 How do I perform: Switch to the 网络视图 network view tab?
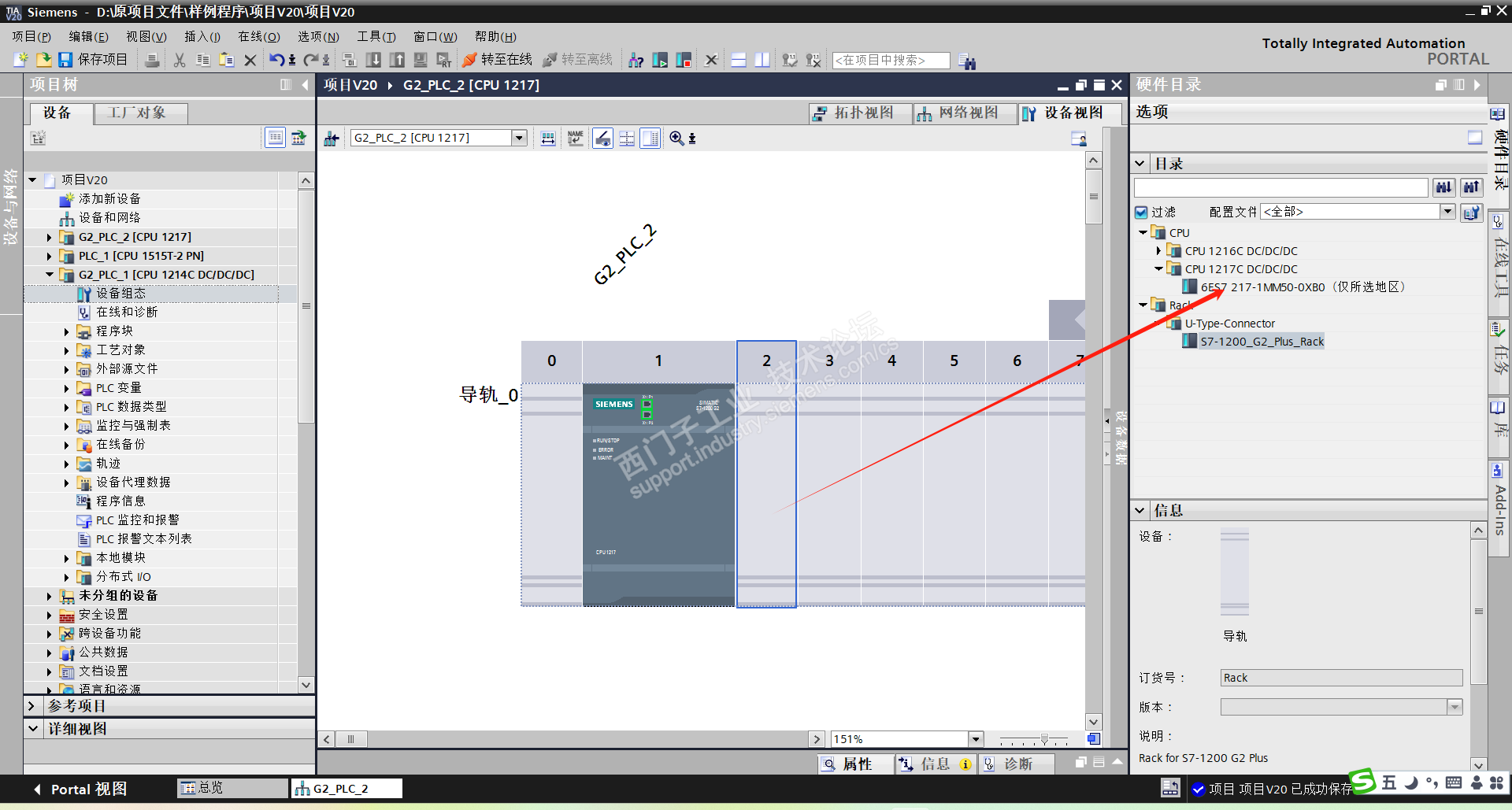(x=965, y=113)
